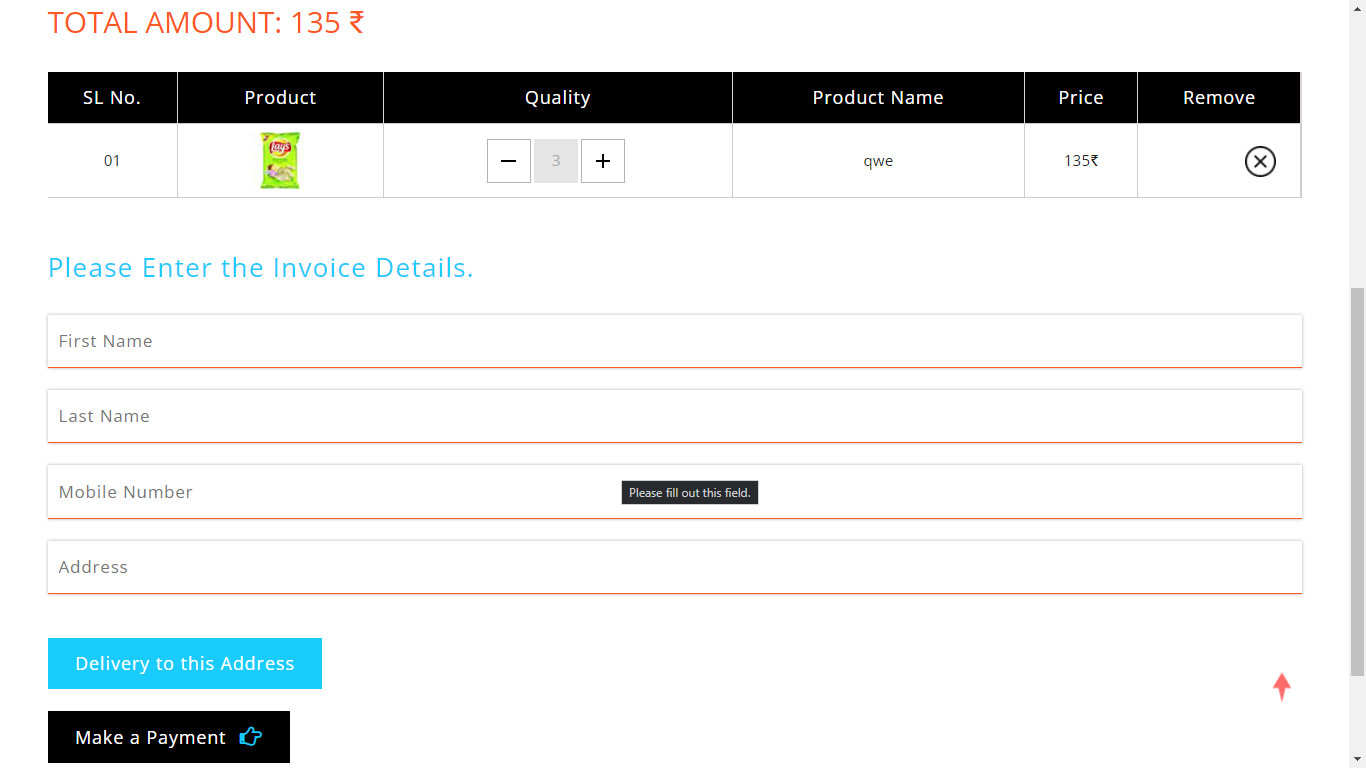Image resolution: width=1366 pixels, height=768 pixels.
Task: Click the circular Remove icon for product qwe
Action: (1259, 161)
